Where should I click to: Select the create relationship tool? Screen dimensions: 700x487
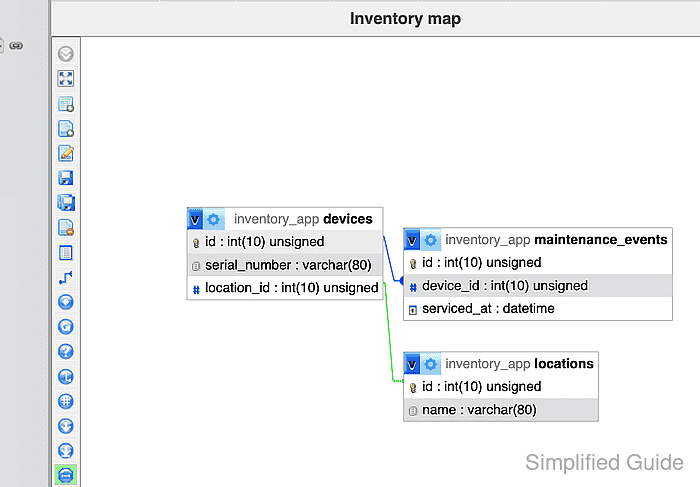click(66, 277)
